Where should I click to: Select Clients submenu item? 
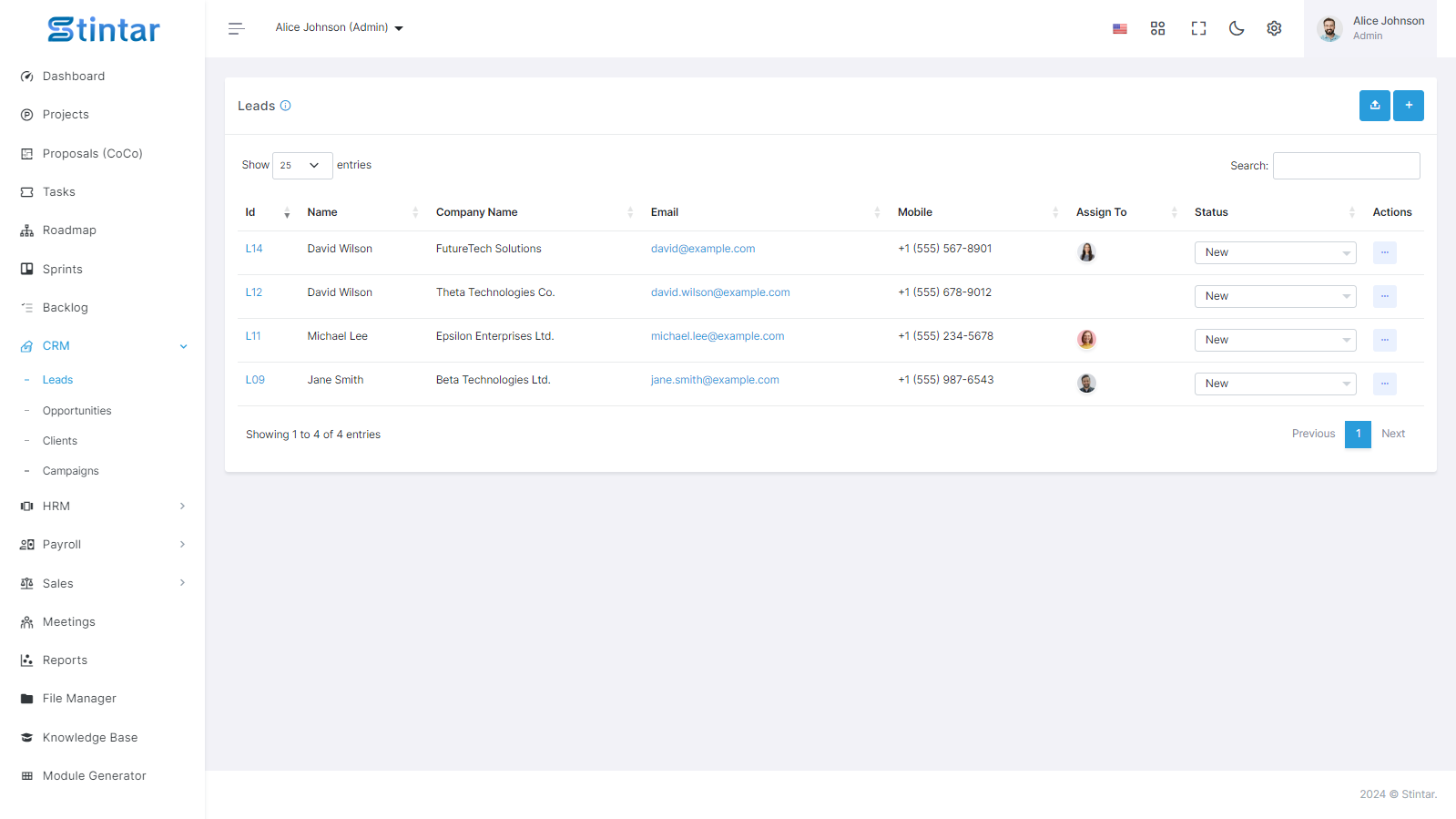pyautogui.click(x=60, y=441)
